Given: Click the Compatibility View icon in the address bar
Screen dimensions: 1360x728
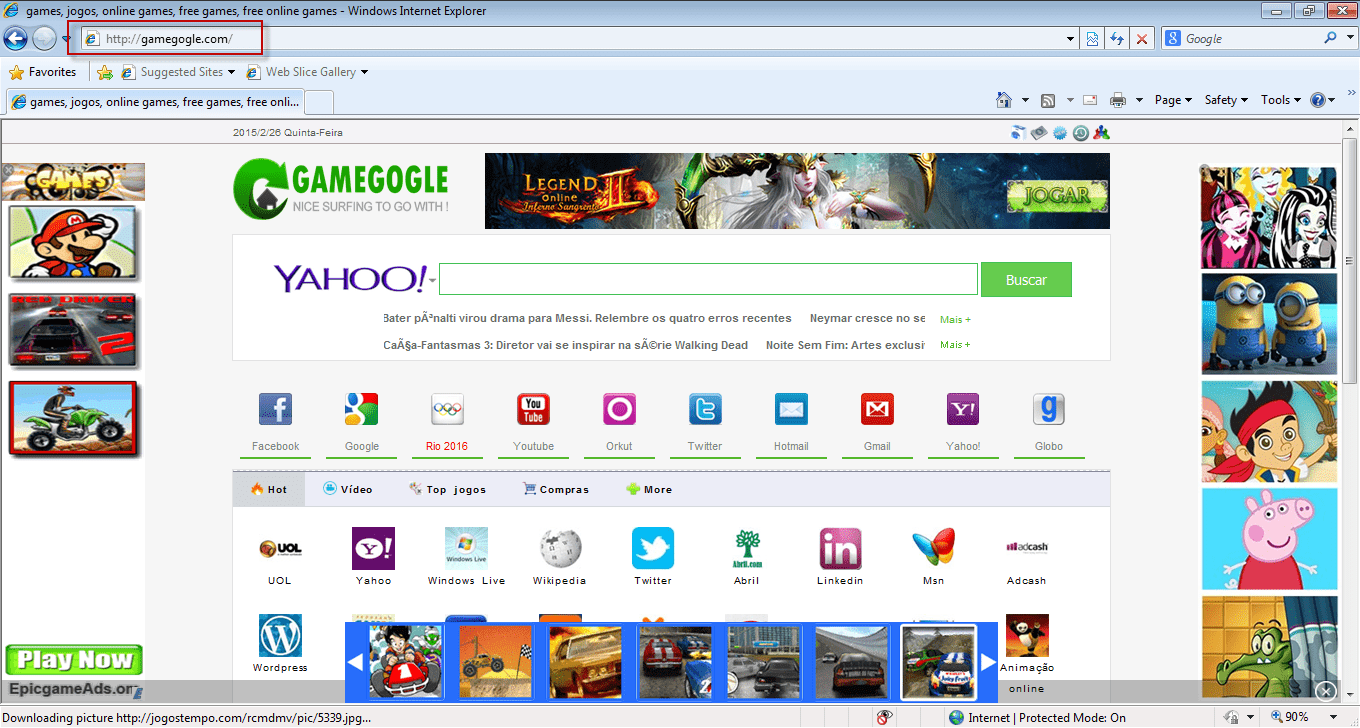Looking at the screenshot, I should coord(1092,39).
